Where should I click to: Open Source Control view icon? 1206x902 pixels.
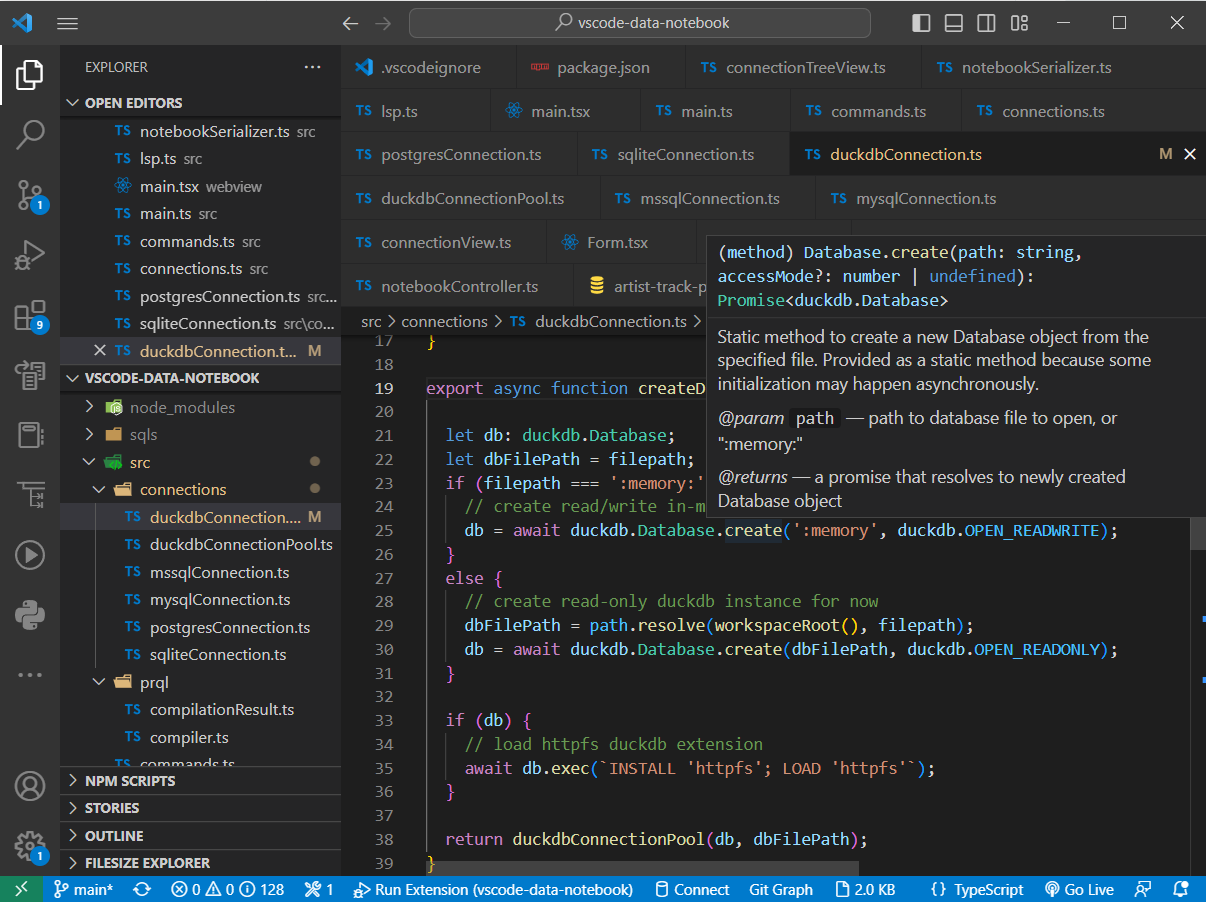[30, 195]
